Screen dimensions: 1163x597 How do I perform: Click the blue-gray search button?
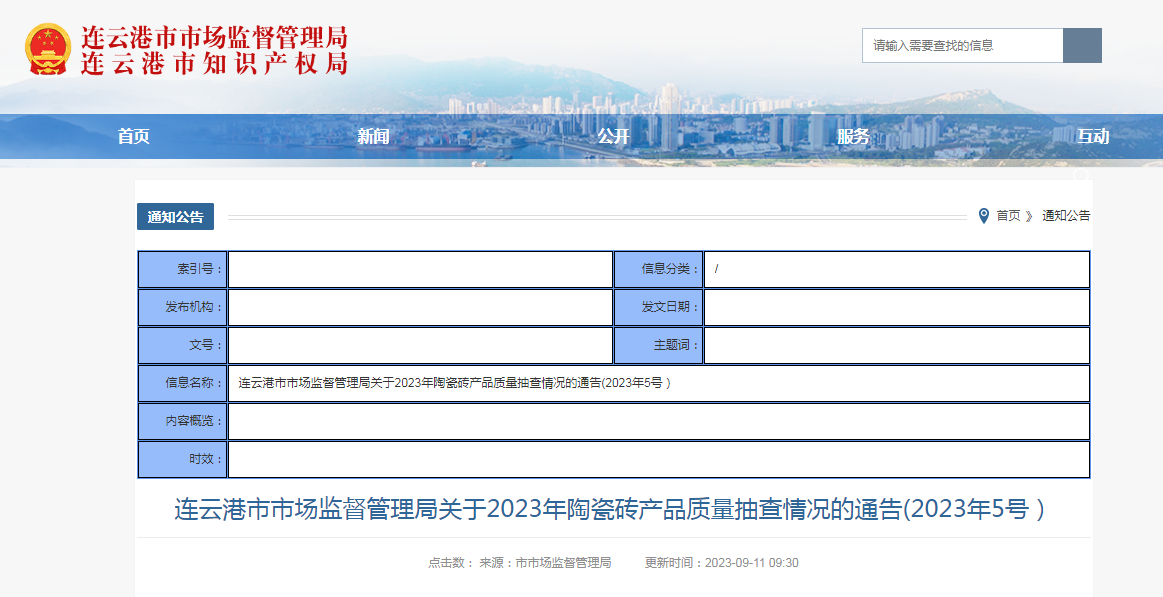coord(1082,45)
